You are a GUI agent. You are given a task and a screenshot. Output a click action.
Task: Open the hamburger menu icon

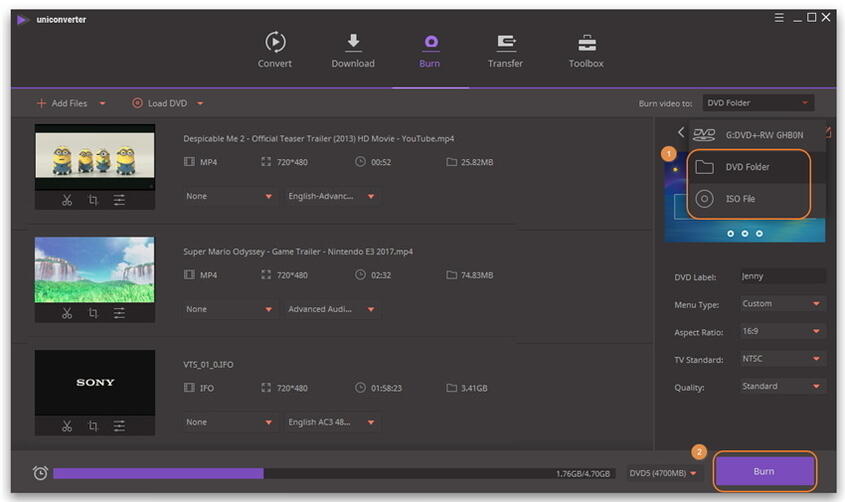[x=779, y=18]
